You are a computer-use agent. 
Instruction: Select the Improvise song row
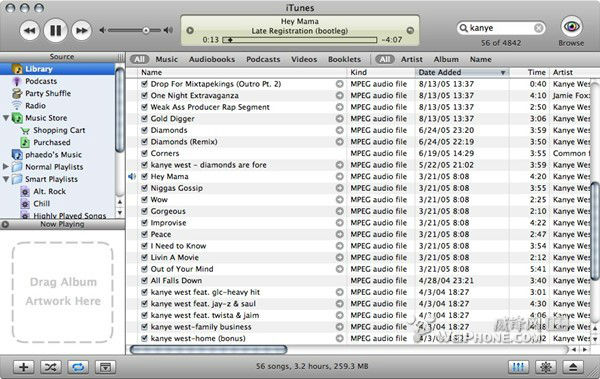(358, 223)
